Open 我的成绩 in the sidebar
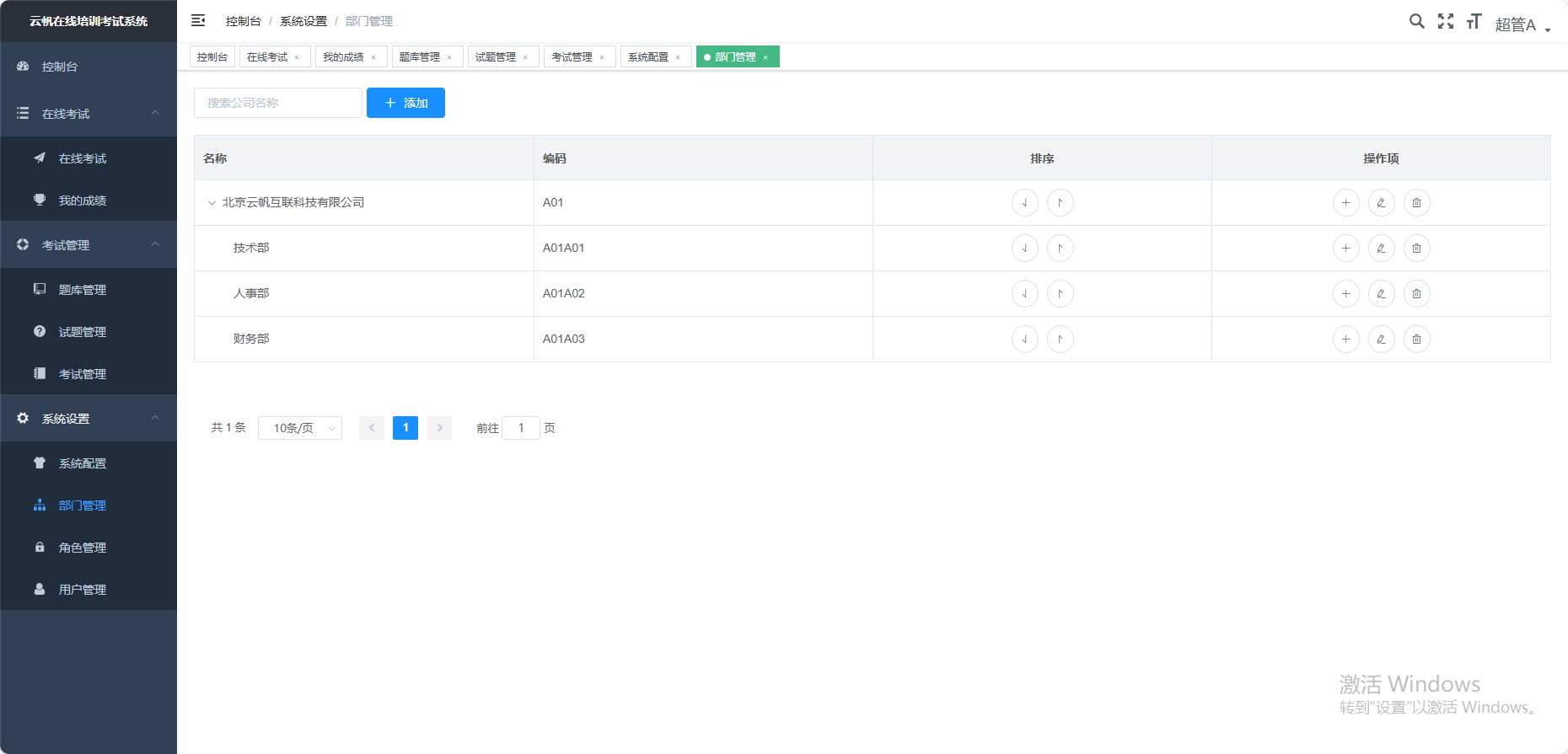1568x754 pixels. (89, 200)
